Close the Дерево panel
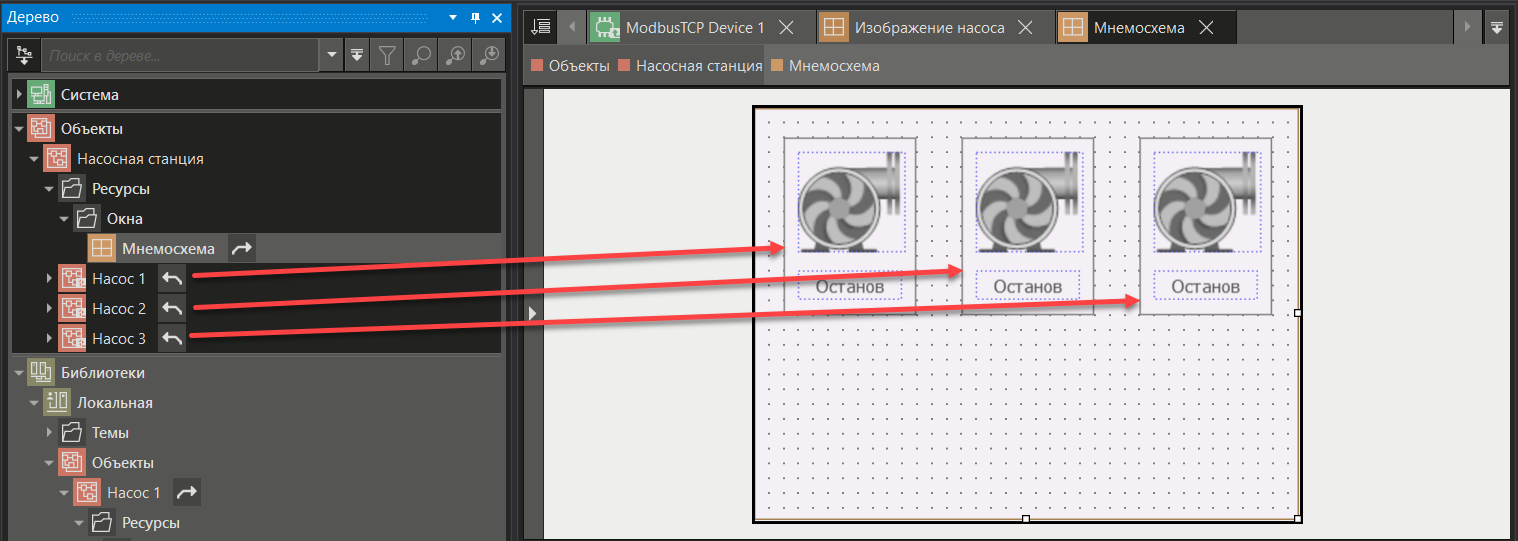 [x=496, y=17]
